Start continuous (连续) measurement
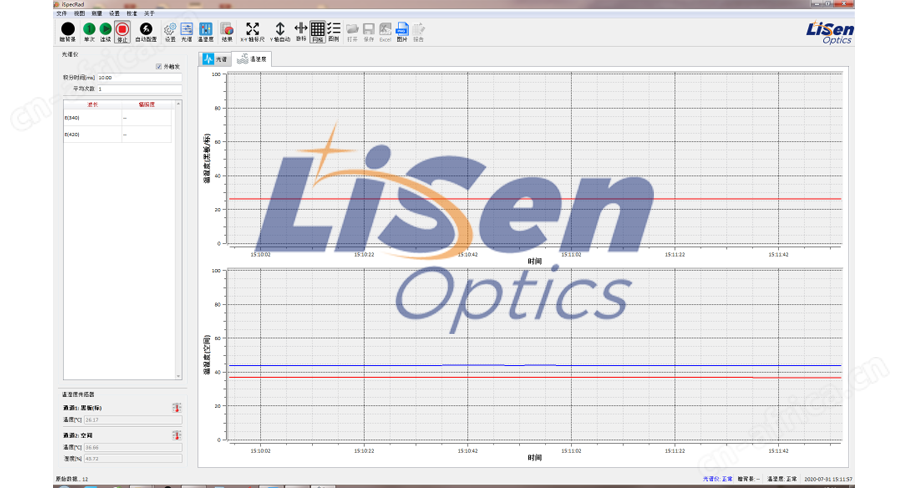 tap(106, 32)
